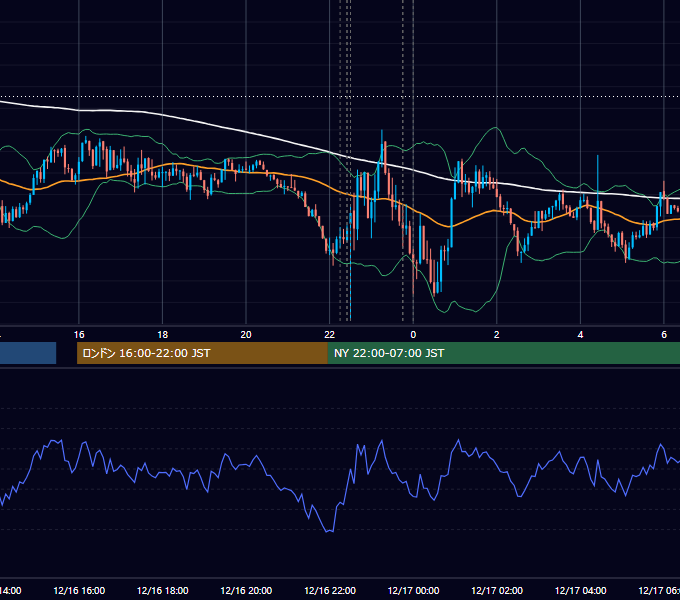Click the NY 22:00-07:00 JST session bar
680x600 pixels.
click(x=503, y=353)
